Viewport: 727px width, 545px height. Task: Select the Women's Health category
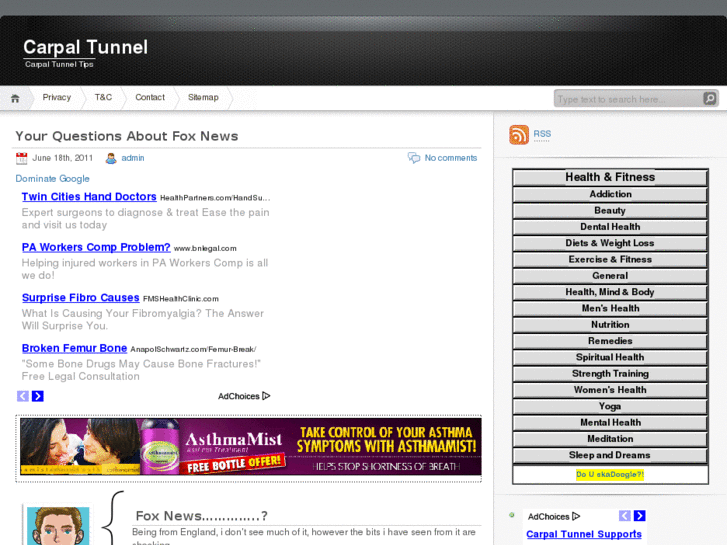610,390
